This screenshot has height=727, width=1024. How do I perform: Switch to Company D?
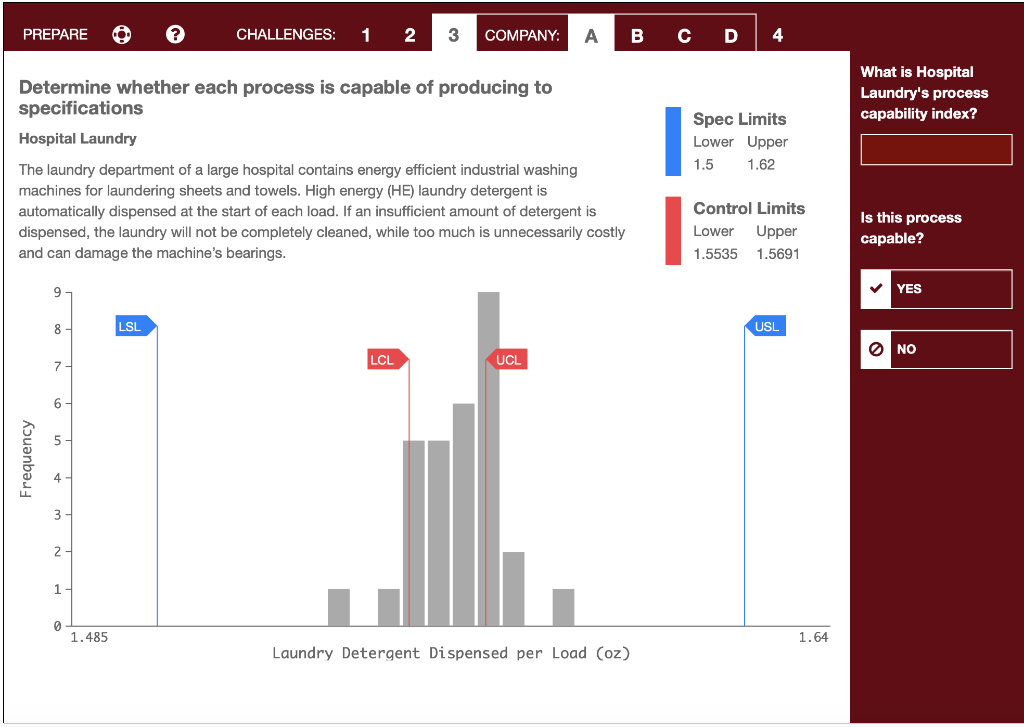[x=731, y=36]
